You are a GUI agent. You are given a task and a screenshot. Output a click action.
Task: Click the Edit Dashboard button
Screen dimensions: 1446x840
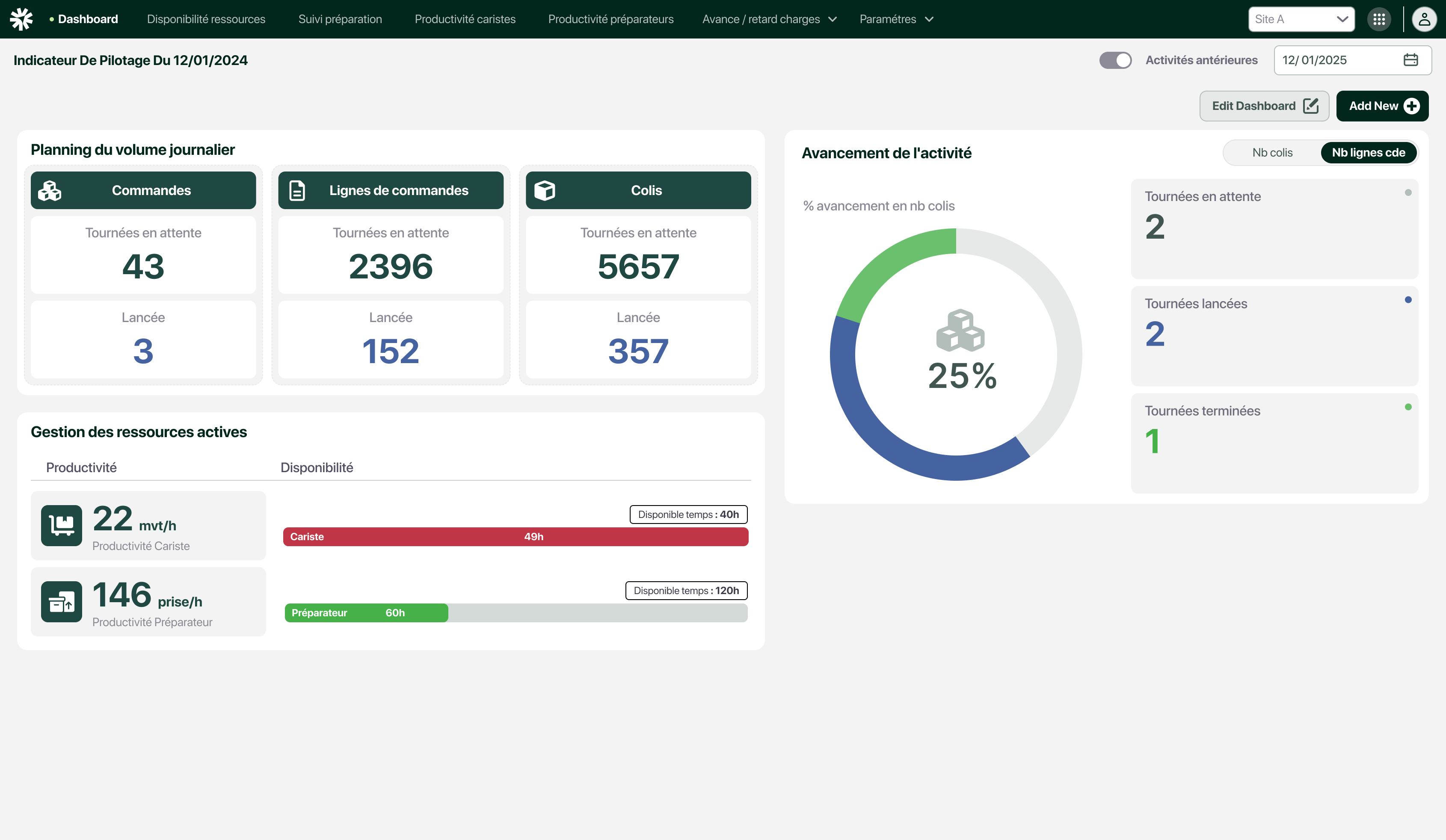tap(1263, 106)
